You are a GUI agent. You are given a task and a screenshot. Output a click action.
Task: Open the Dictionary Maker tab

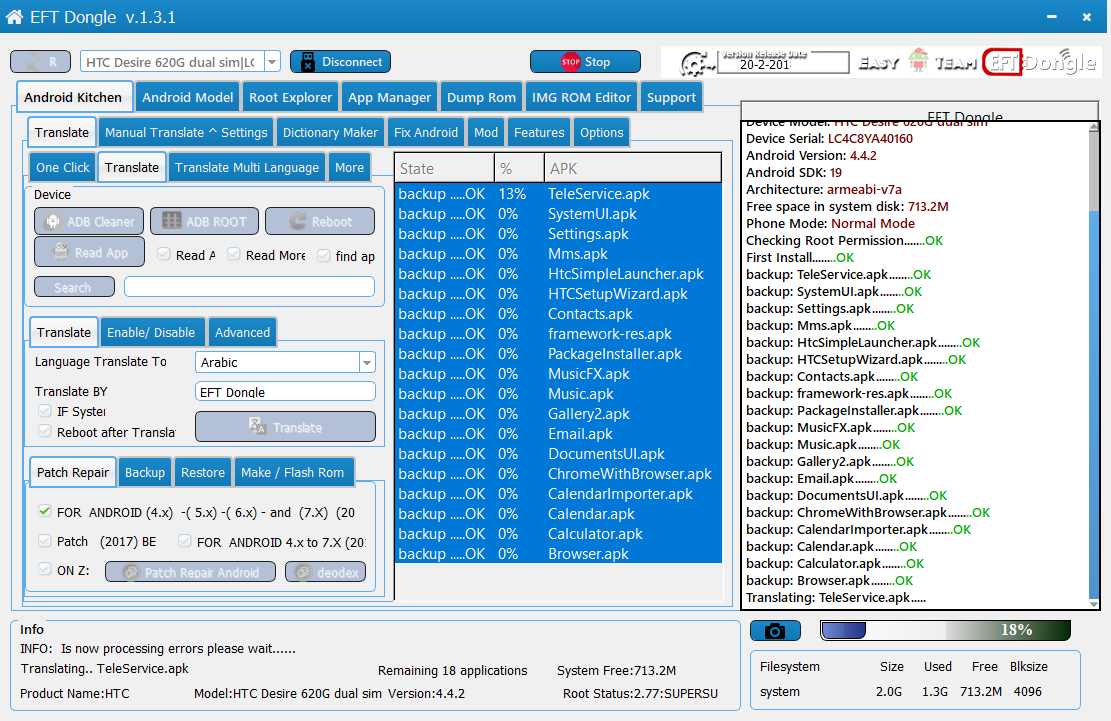pyautogui.click(x=330, y=132)
